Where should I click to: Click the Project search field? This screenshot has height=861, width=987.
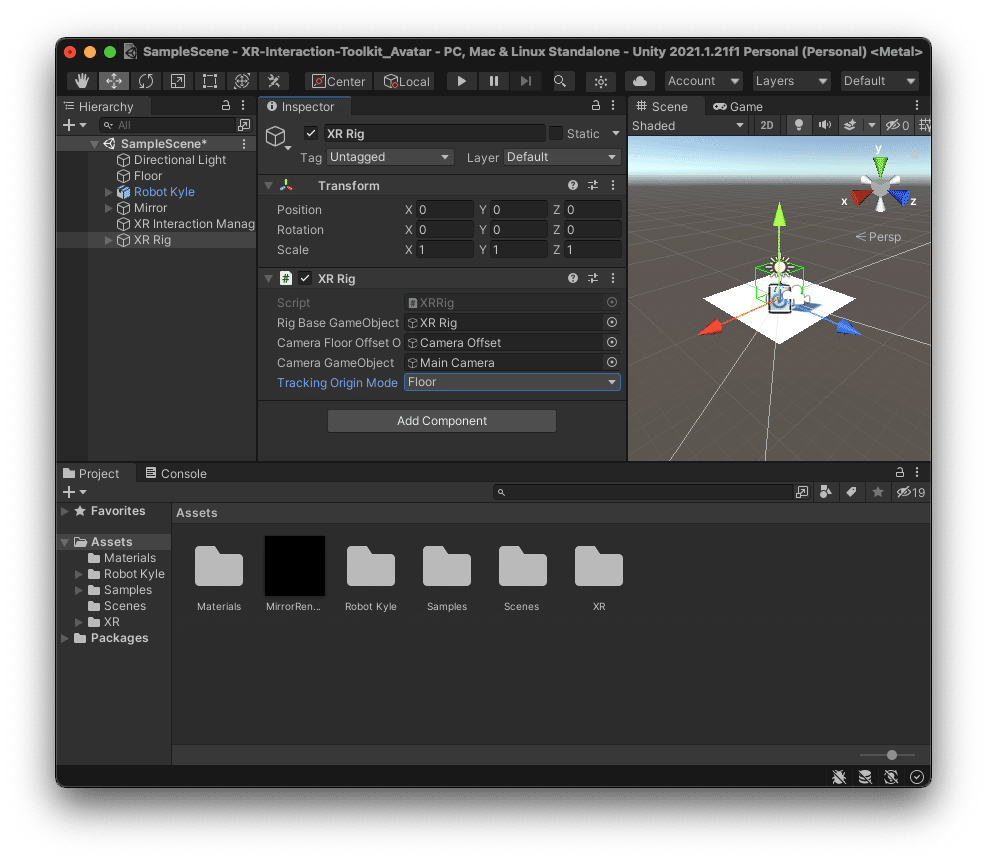click(x=645, y=492)
